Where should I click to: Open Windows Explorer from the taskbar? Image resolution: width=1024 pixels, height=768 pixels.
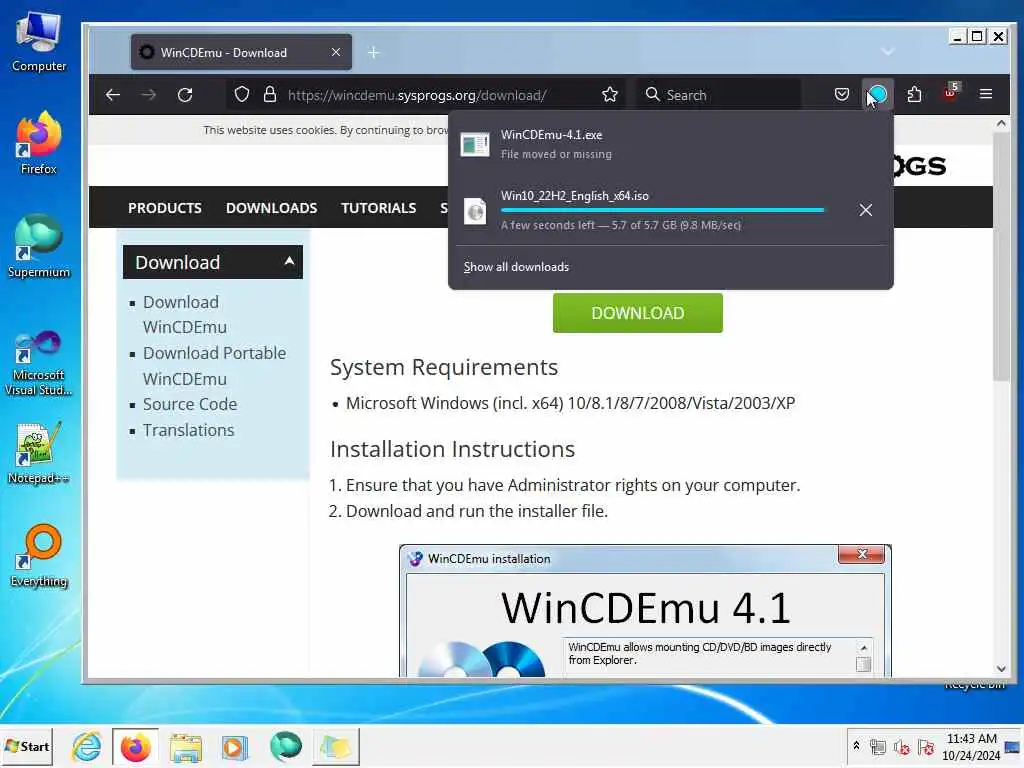point(186,746)
